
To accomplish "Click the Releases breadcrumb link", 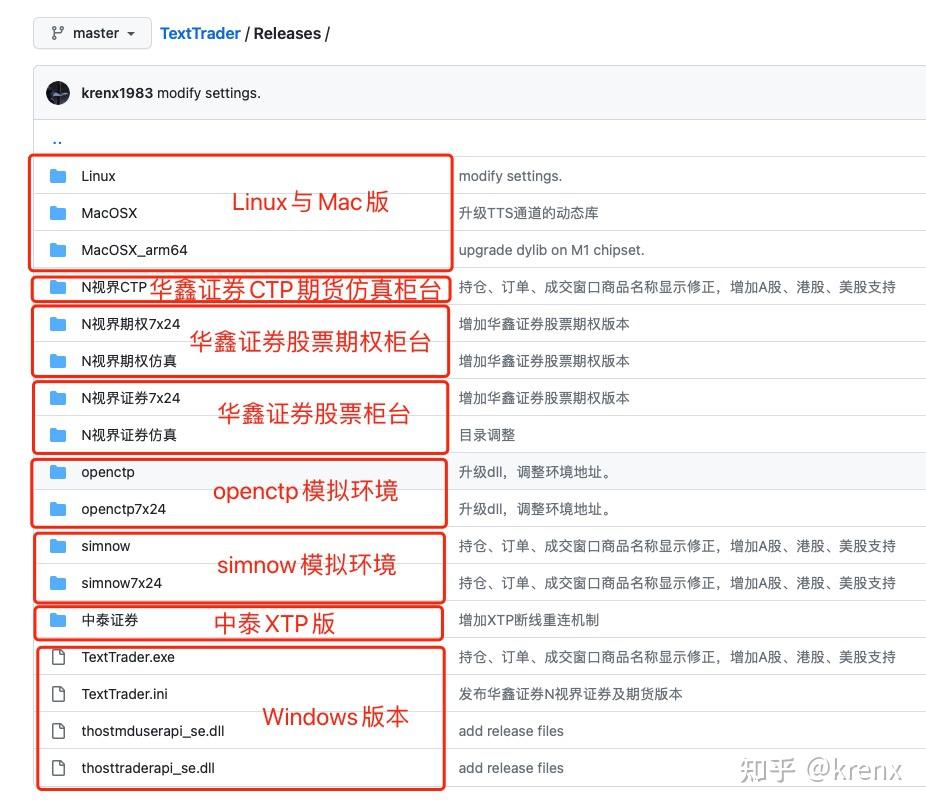I will pyautogui.click(x=288, y=33).
